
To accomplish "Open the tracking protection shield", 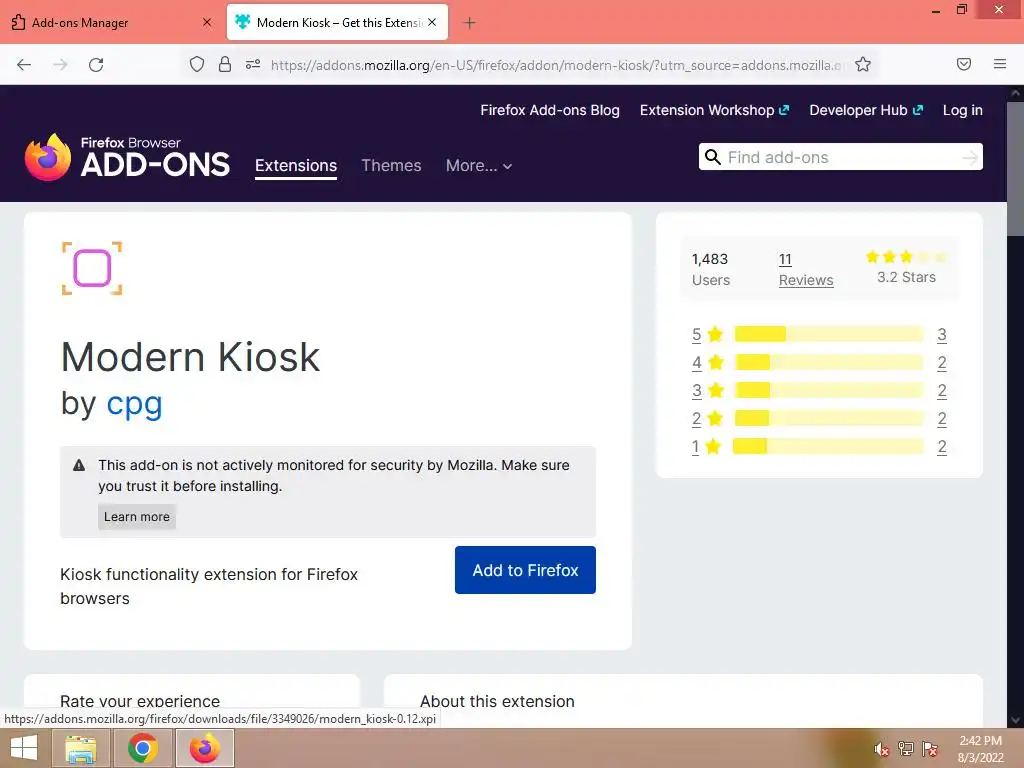I will pyautogui.click(x=197, y=64).
